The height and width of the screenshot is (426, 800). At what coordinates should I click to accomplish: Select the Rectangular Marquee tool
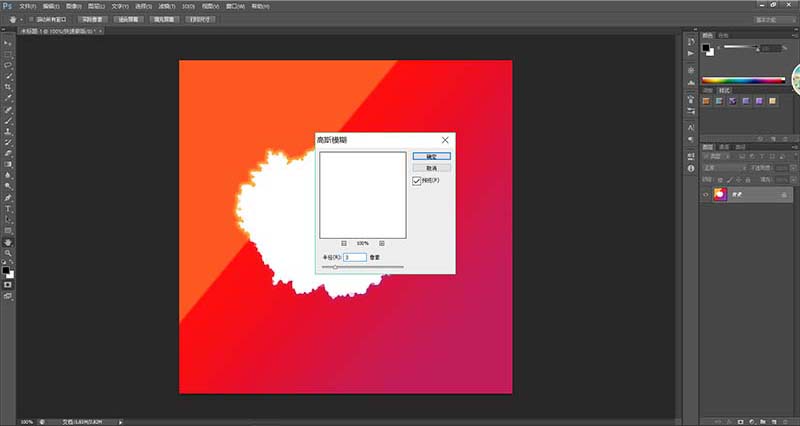pos(8,54)
